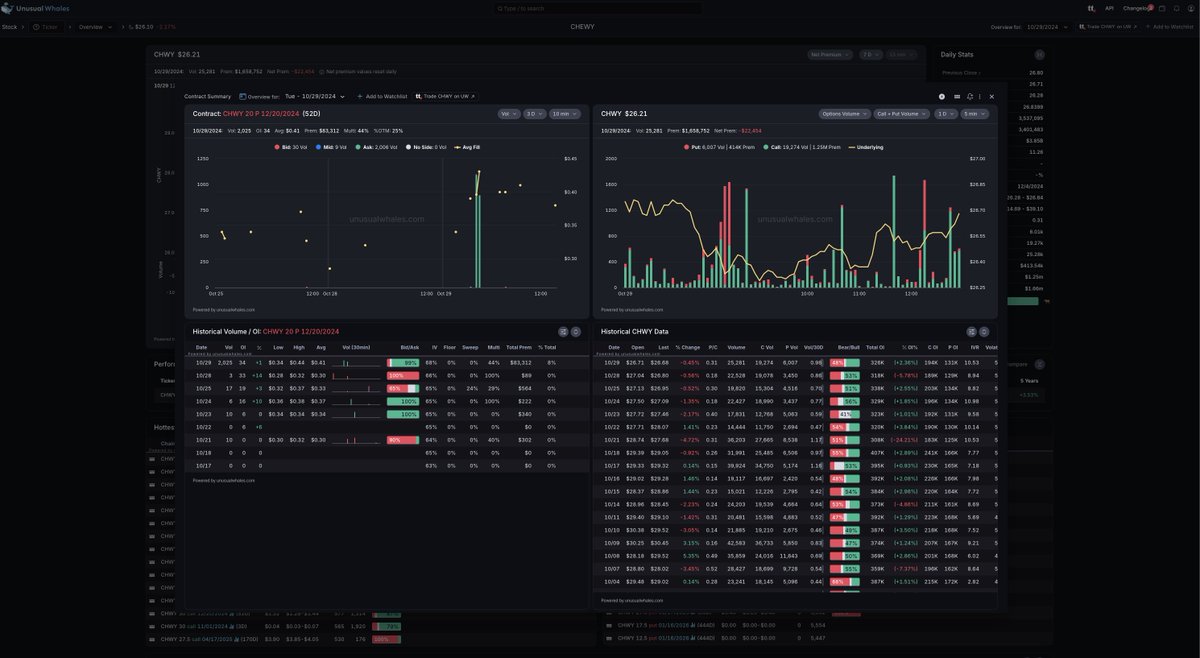Click first icon button in Historical Volume header
The height and width of the screenshot is (658, 1200).
pyautogui.click(x=563, y=331)
